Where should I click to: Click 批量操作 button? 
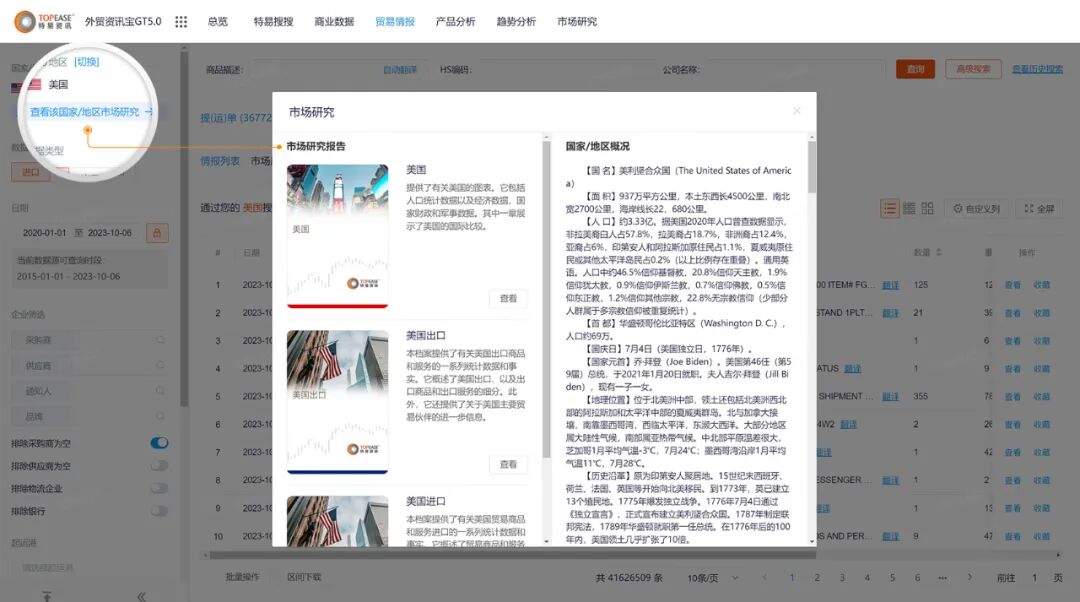click(242, 577)
